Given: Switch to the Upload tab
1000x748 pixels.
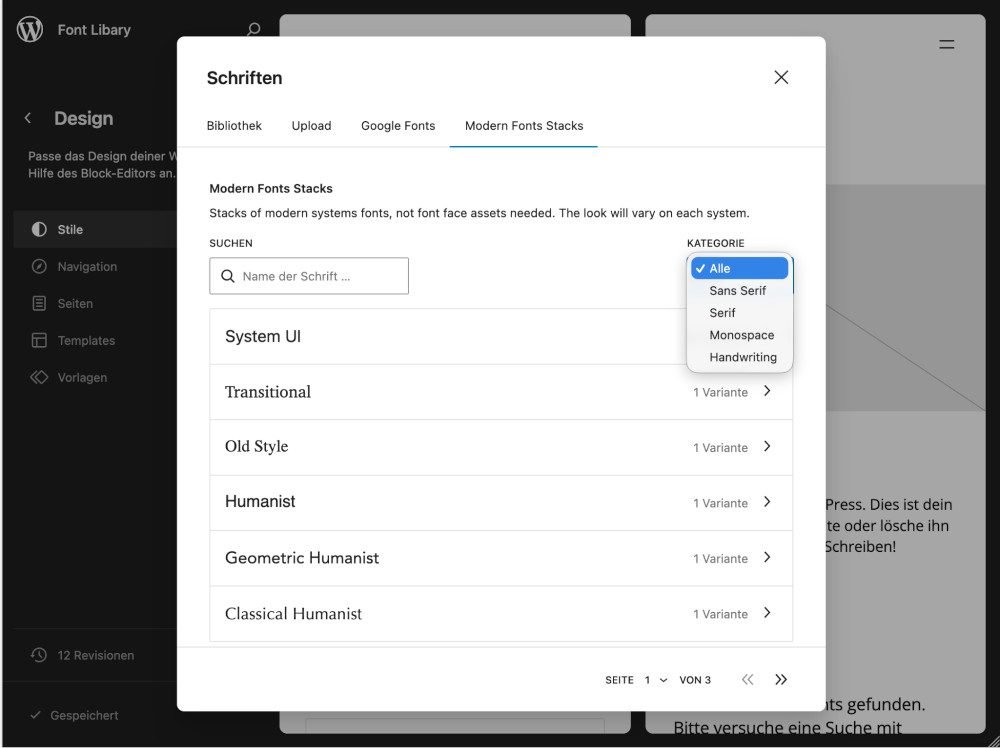Looking at the screenshot, I should 311,126.
